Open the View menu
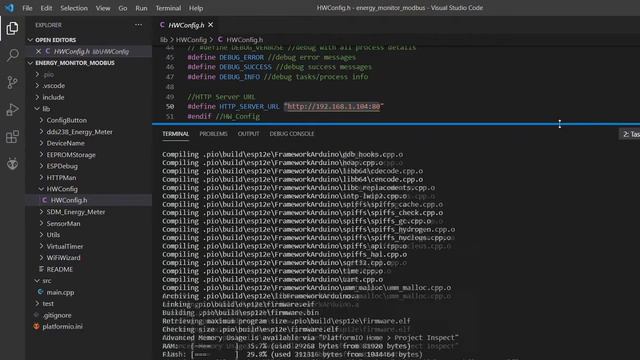The width and height of the screenshot is (640, 360). pyautogui.click(x=103, y=8)
